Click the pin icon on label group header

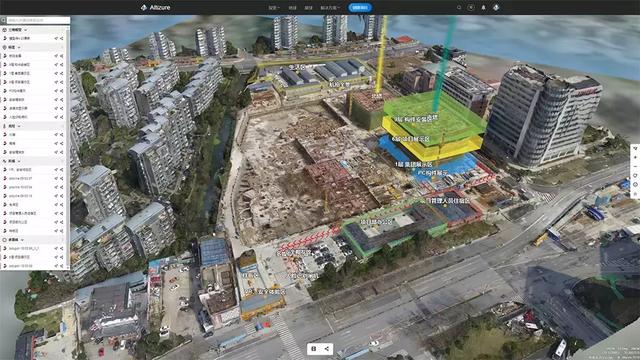tap(4, 47)
